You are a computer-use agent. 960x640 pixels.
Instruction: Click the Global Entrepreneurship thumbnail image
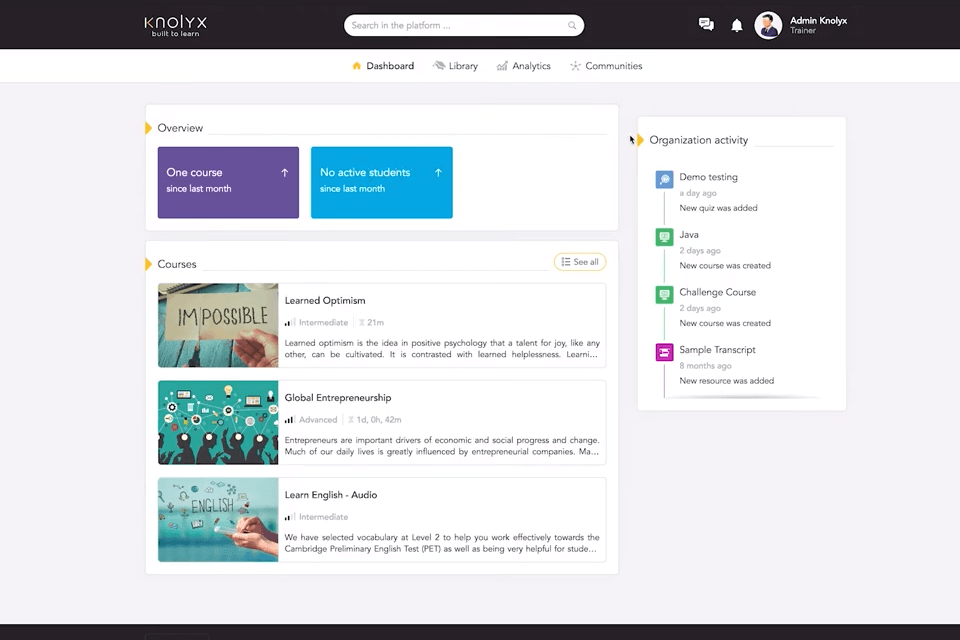(218, 423)
